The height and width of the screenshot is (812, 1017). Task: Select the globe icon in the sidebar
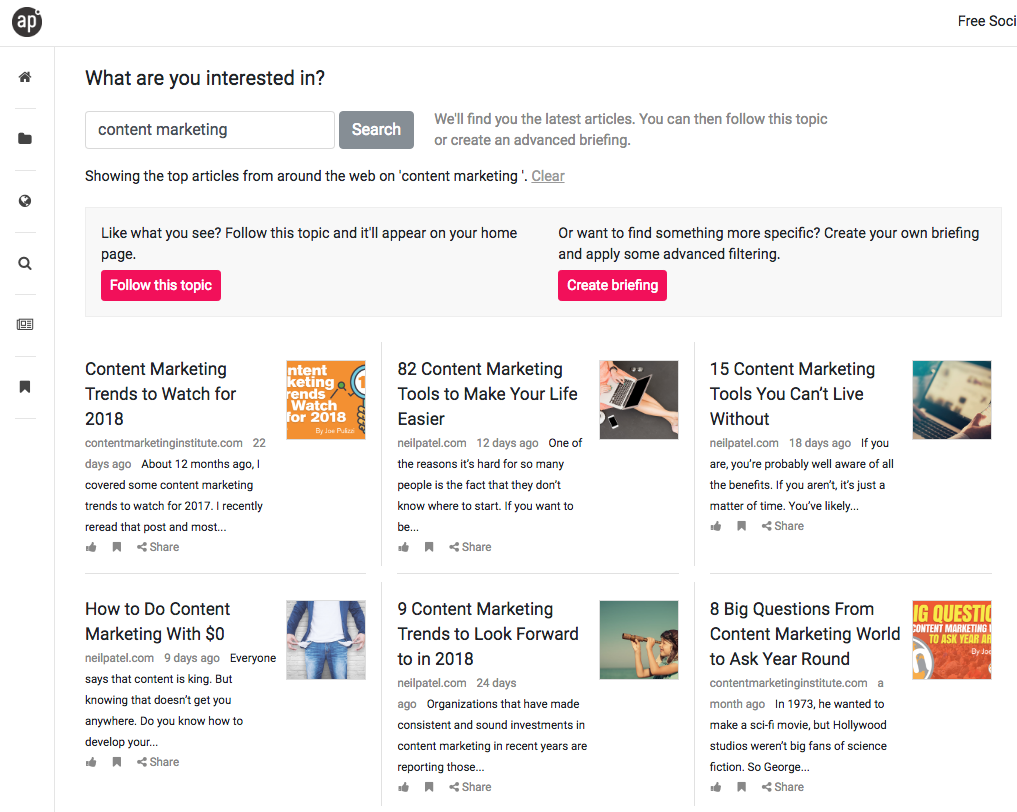click(x=25, y=201)
